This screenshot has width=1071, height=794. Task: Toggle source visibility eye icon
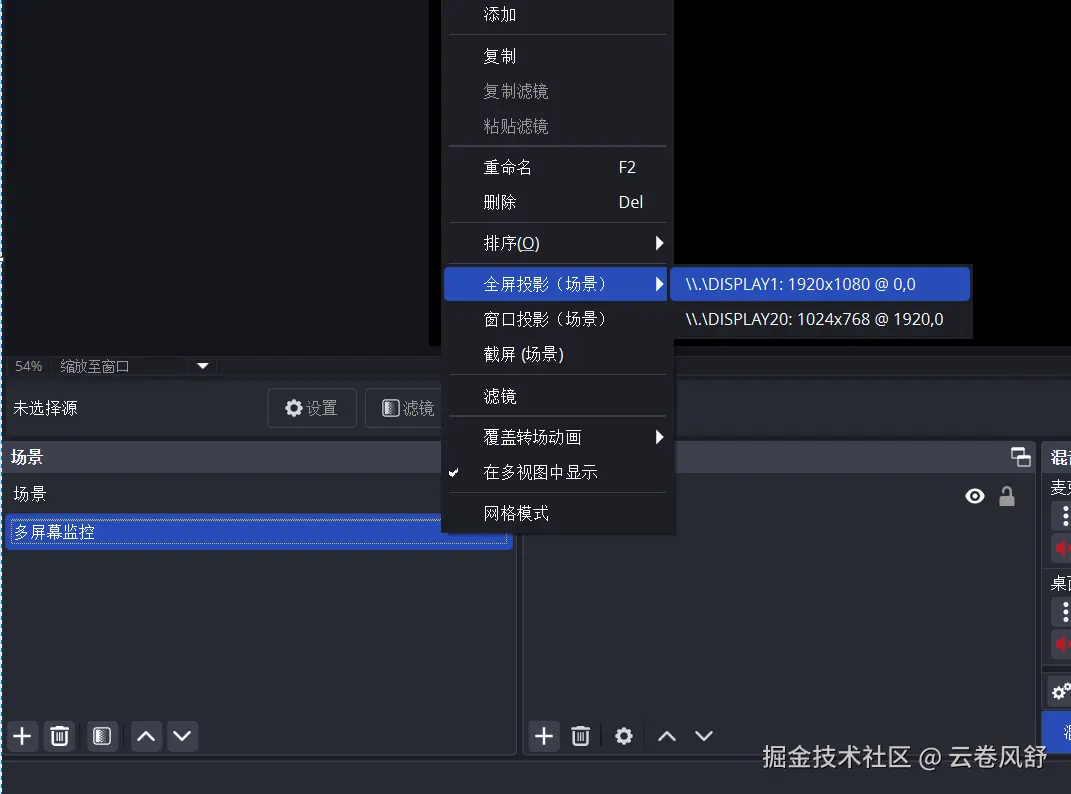click(x=975, y=496)
